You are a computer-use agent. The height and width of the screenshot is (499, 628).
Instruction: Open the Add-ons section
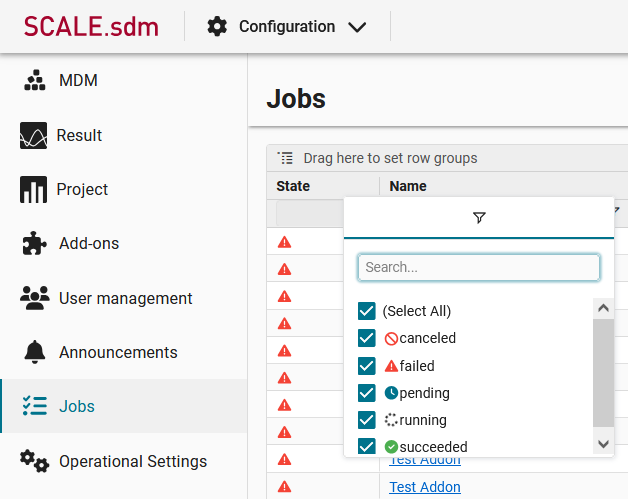click(89, 243)
